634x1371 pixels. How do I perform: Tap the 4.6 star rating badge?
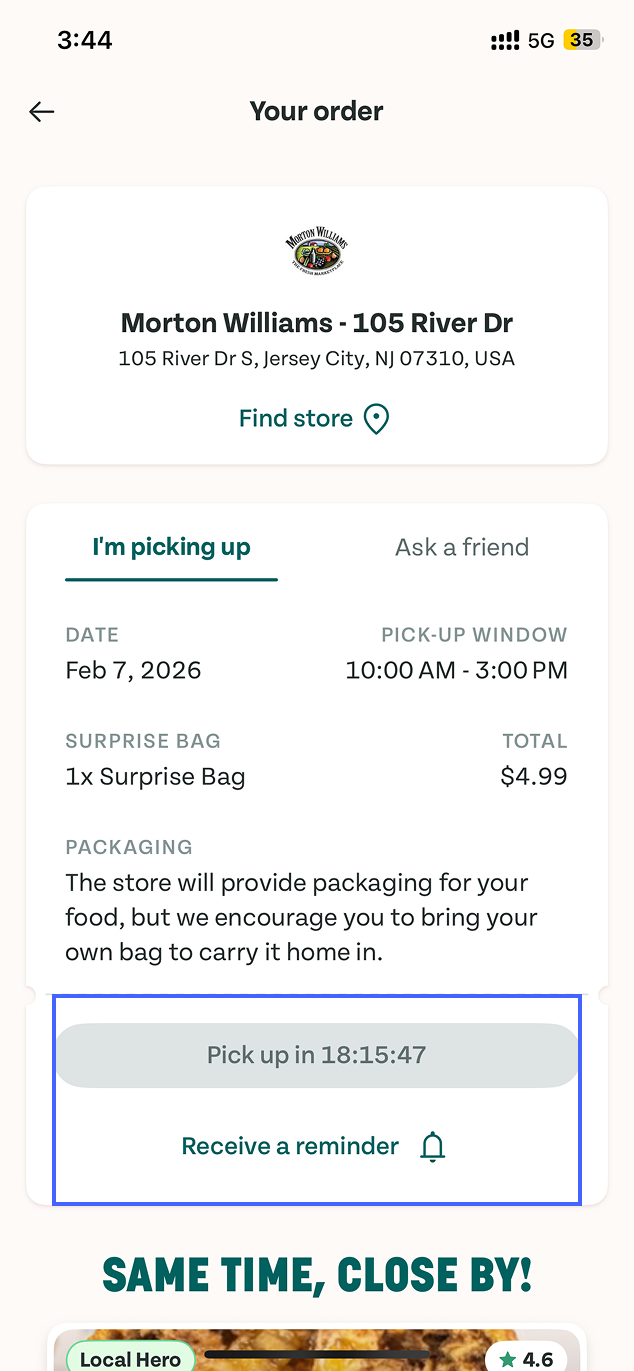pyautogui.click(x=527, y=1359)
